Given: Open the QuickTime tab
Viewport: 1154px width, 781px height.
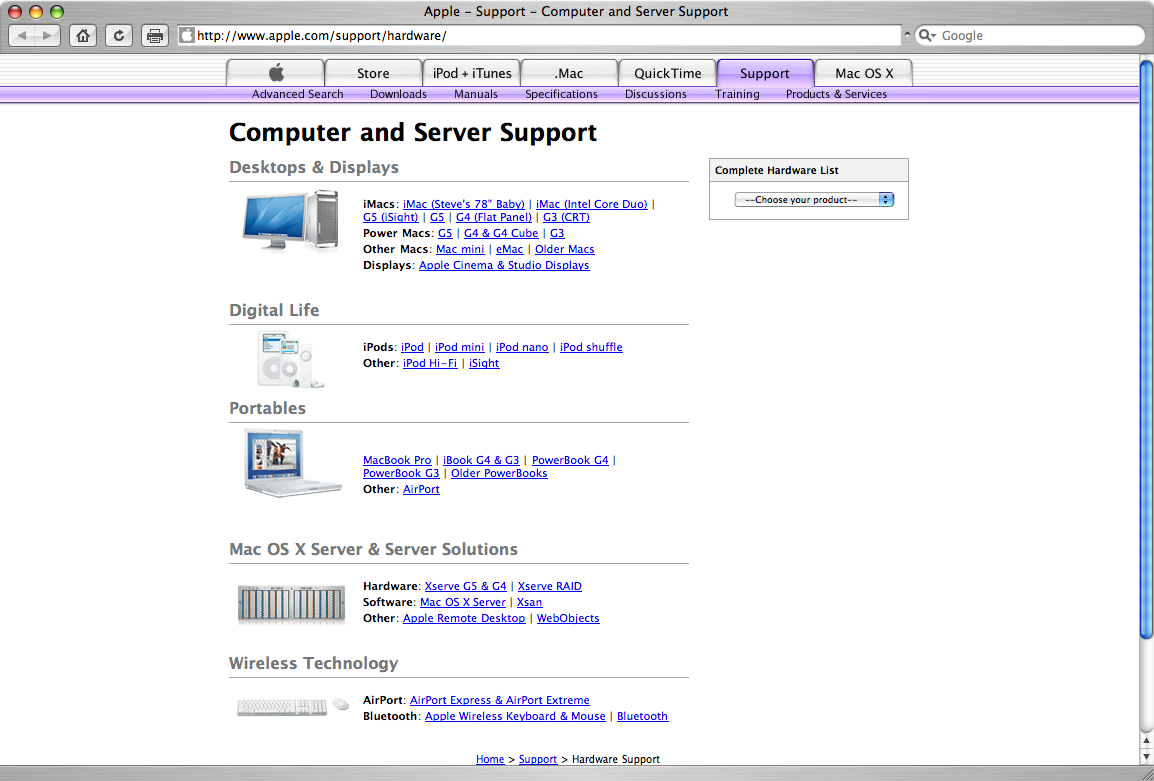Looking at the screenshot, I should click(x=668, y=73).
